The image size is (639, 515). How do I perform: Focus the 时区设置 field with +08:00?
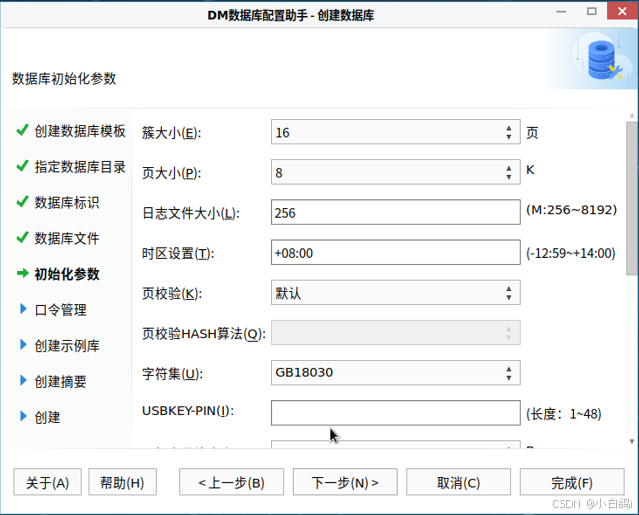[x=395, y=252]
